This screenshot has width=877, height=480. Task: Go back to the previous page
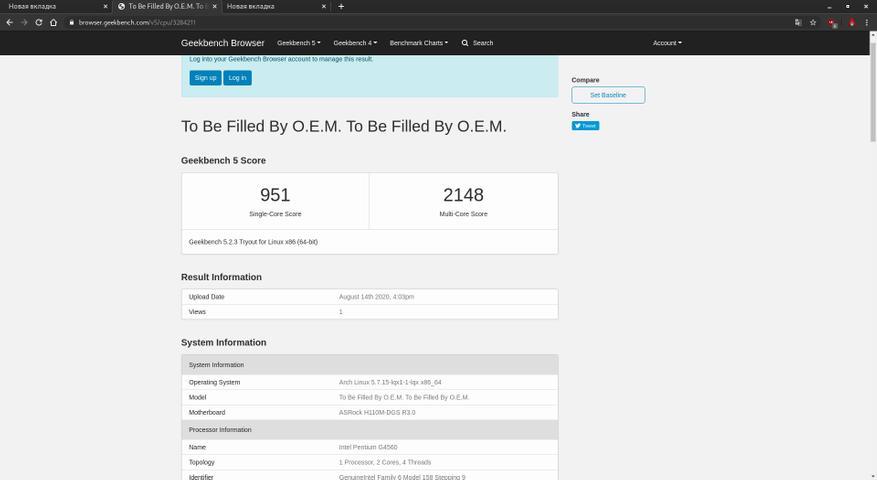(x=10, y=22)
